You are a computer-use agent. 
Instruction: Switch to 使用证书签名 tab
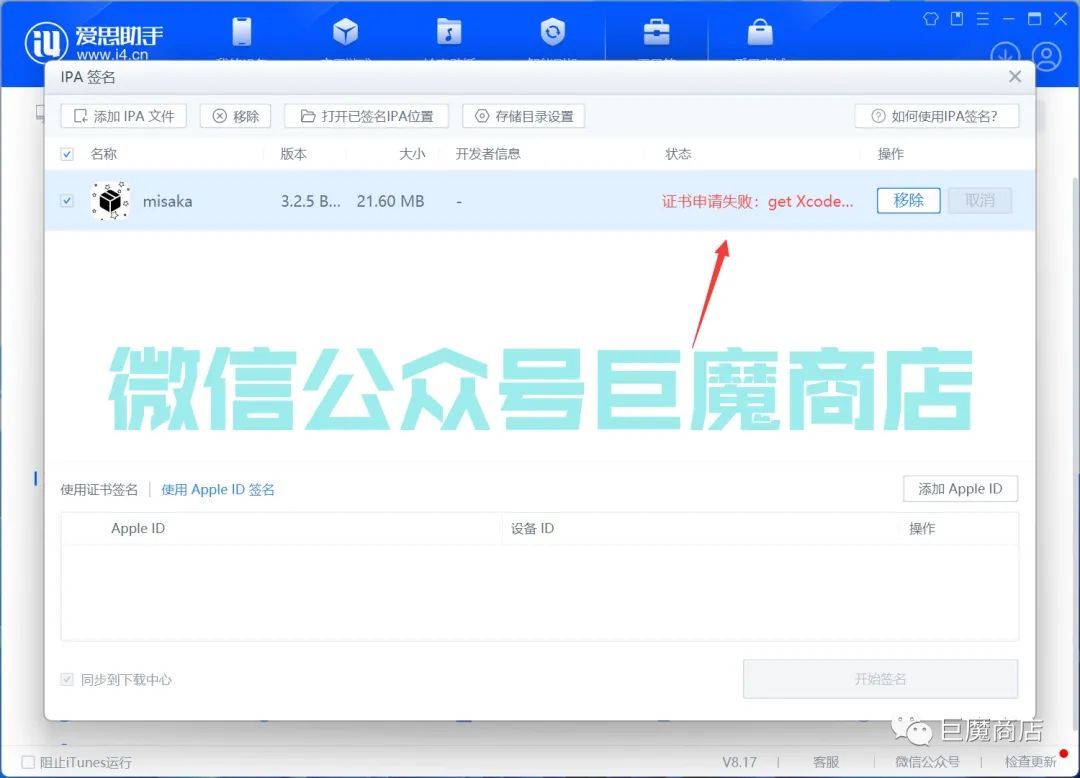coord(99,490)
